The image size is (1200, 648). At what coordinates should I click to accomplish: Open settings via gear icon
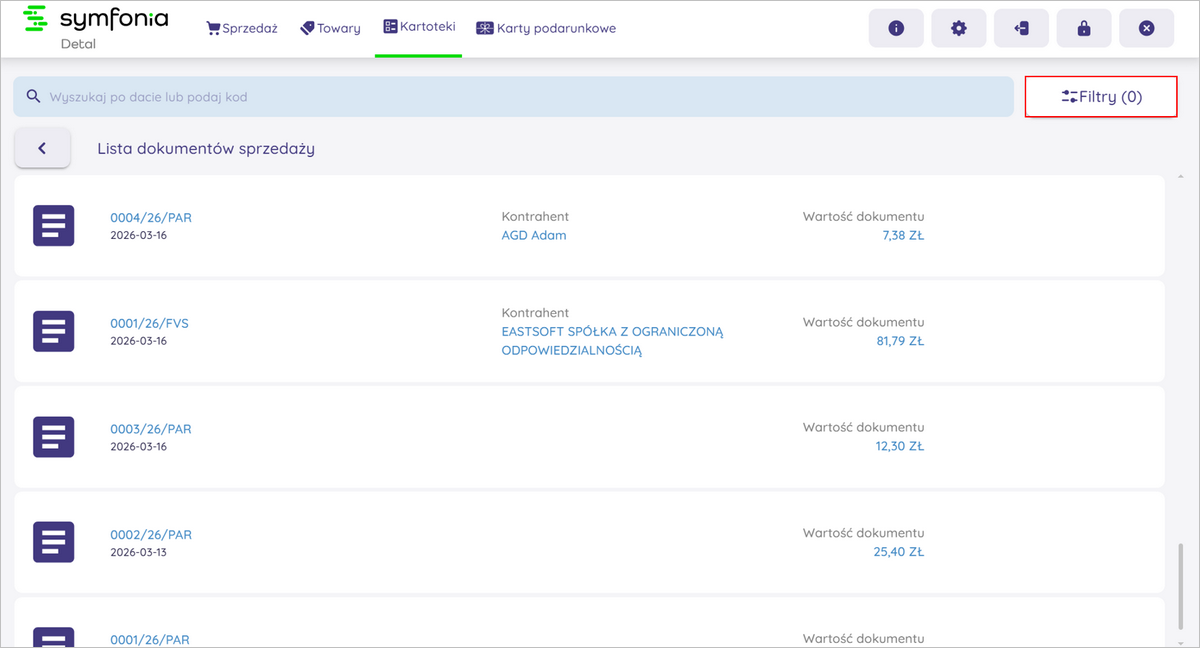tap(959, 28)
